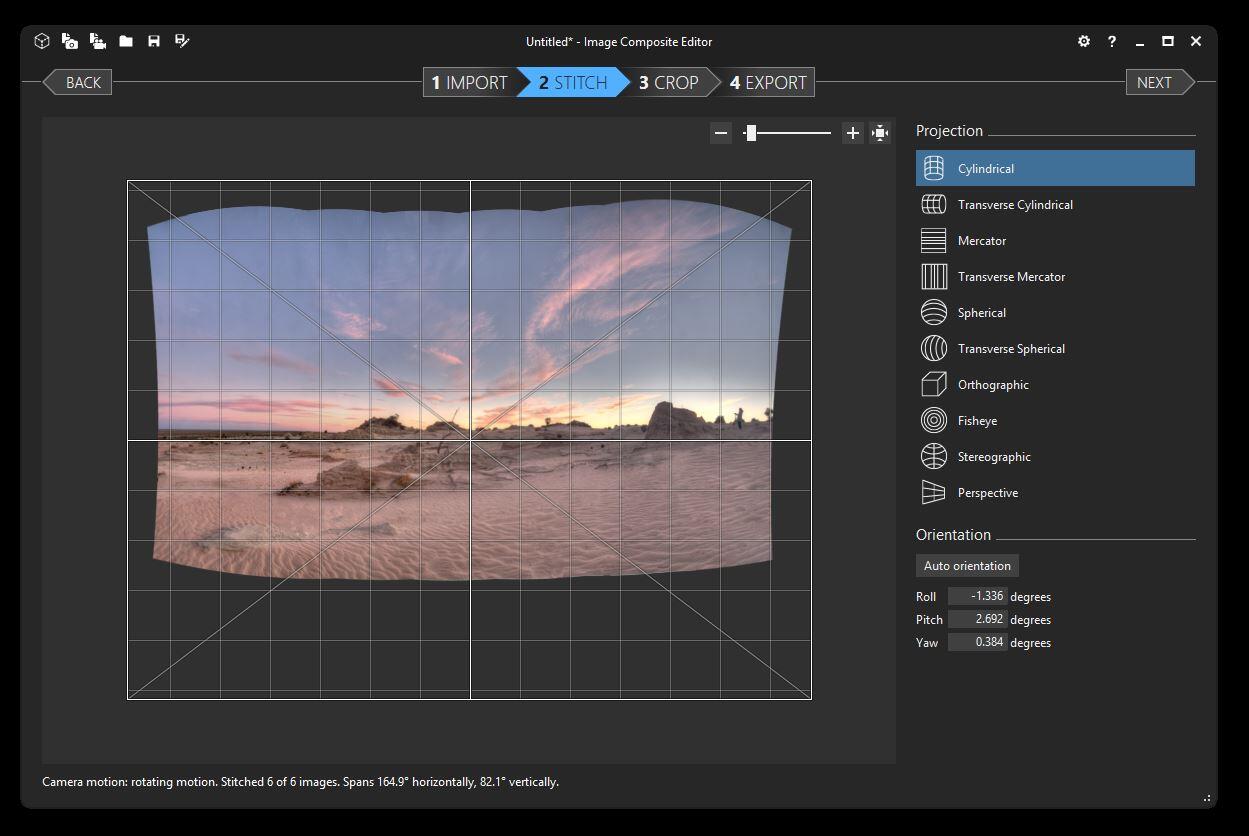1249x836 pixels.
Task: Click the Yaw degrees field
Action: tap(977, 642)
